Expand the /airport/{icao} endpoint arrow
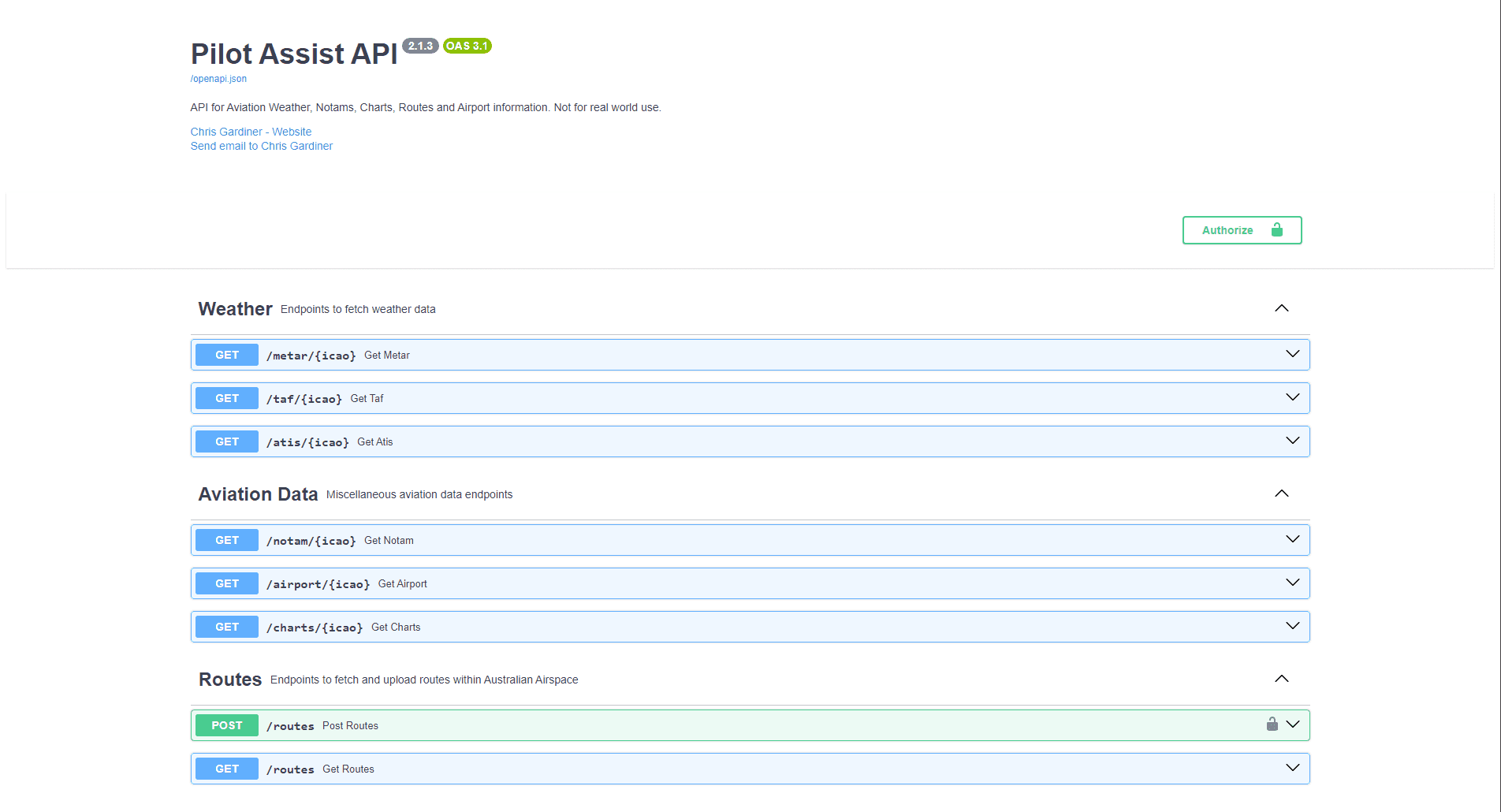 point(1293,583)
